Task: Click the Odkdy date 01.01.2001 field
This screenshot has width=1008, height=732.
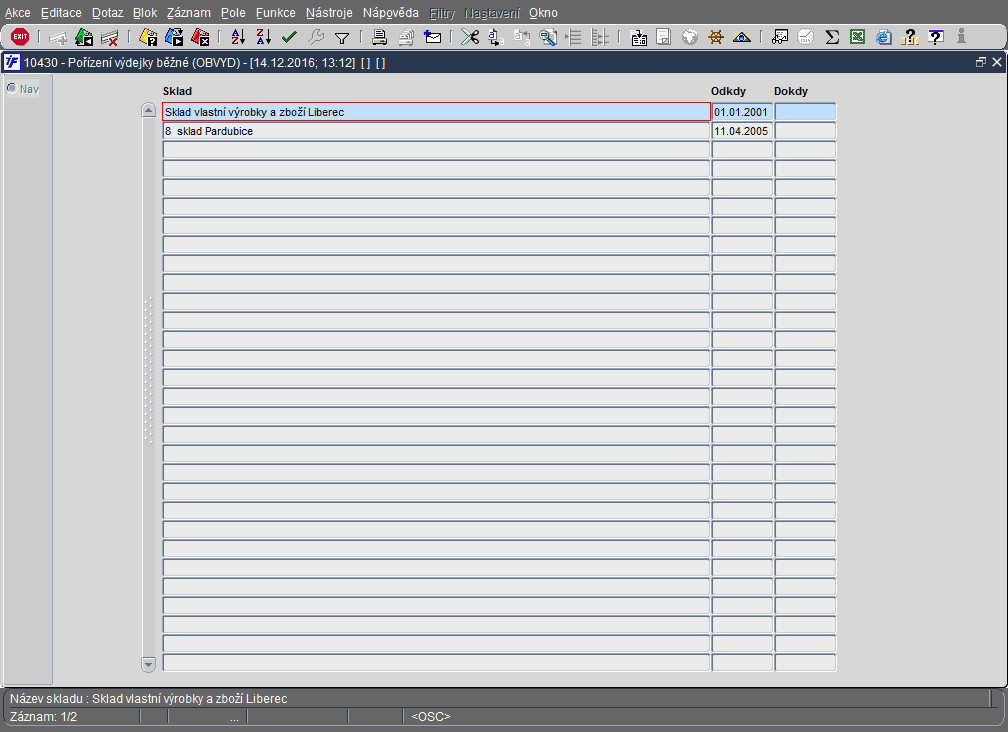Action: point(742,112)
